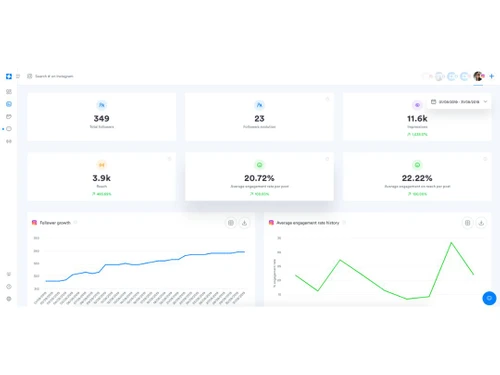Click the highest peak on the green engagement line

451,243
